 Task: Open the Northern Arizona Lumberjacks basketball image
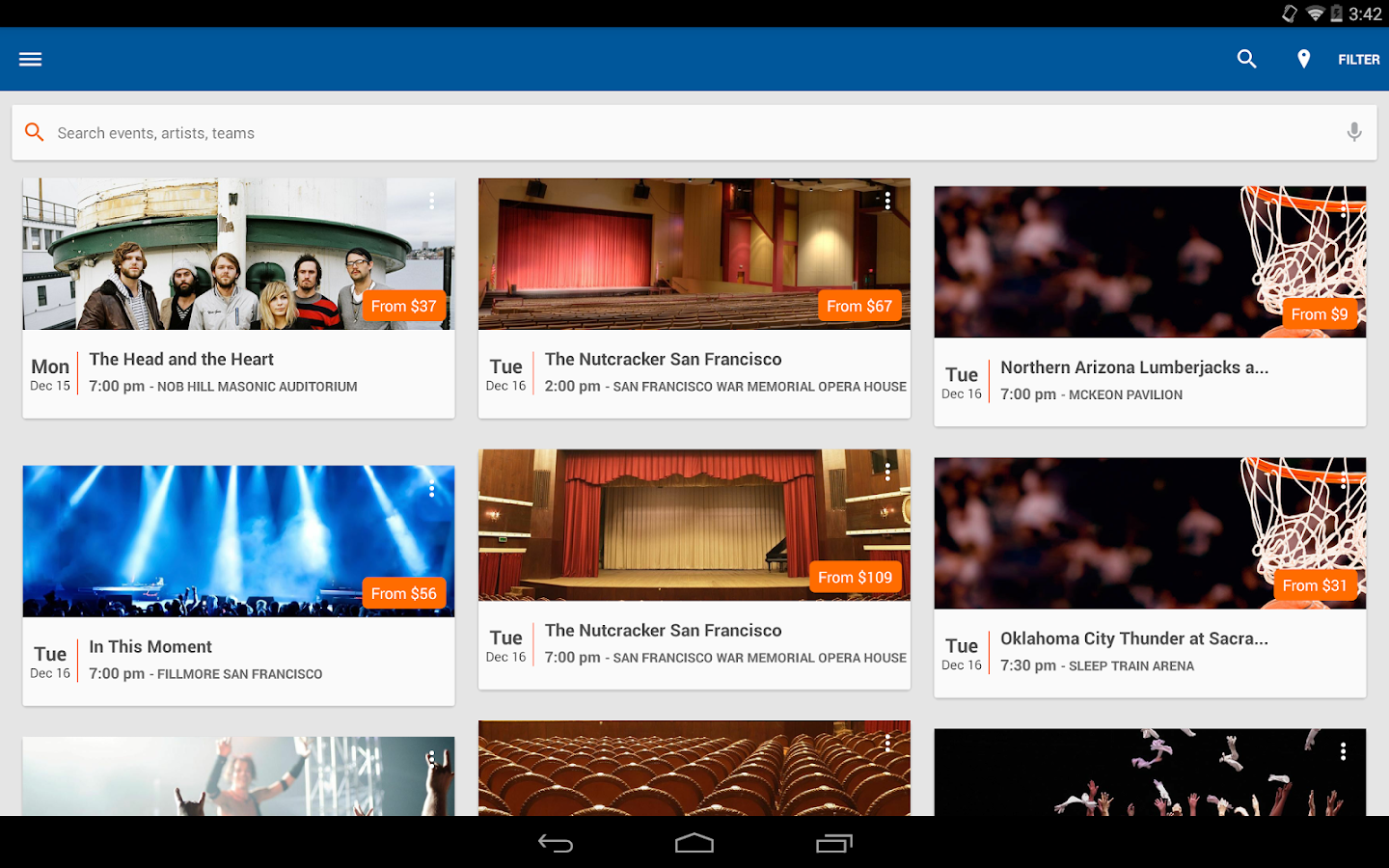click(x=1150, y=261)
